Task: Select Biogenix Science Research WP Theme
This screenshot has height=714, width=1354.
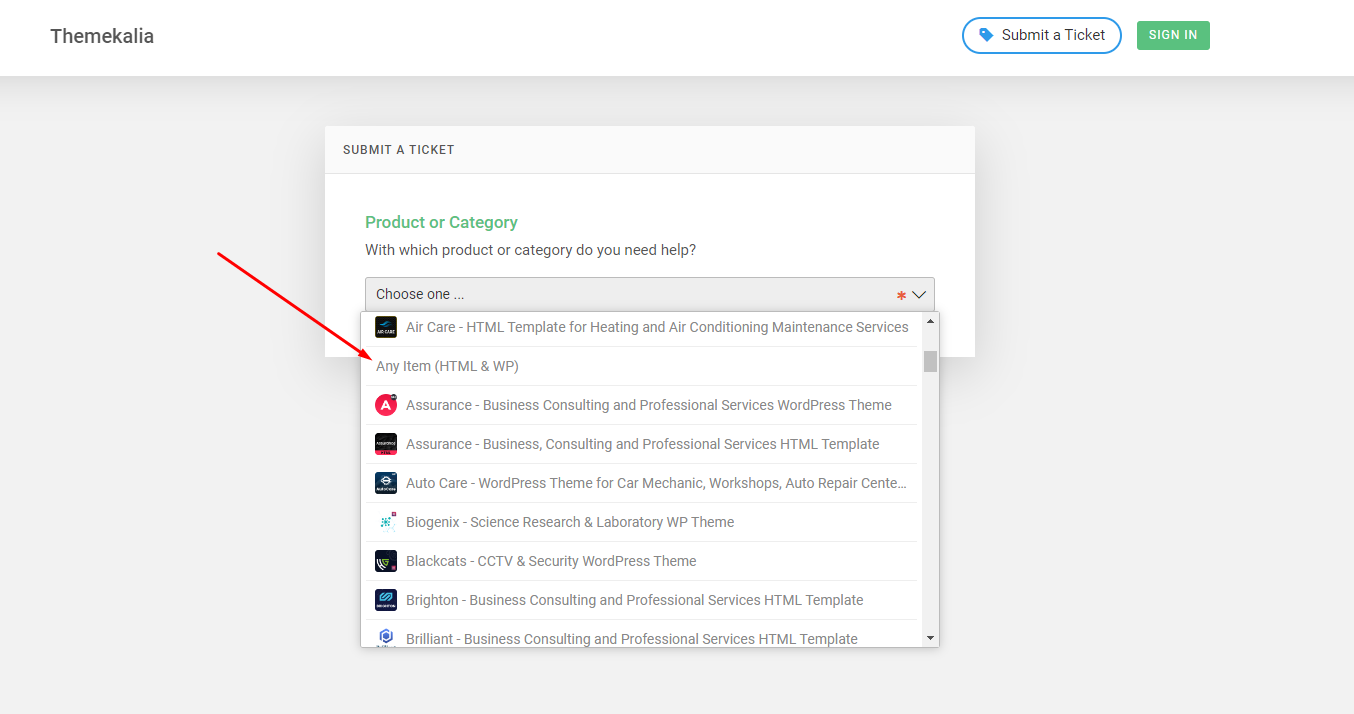Action: (x=641, y=522)
